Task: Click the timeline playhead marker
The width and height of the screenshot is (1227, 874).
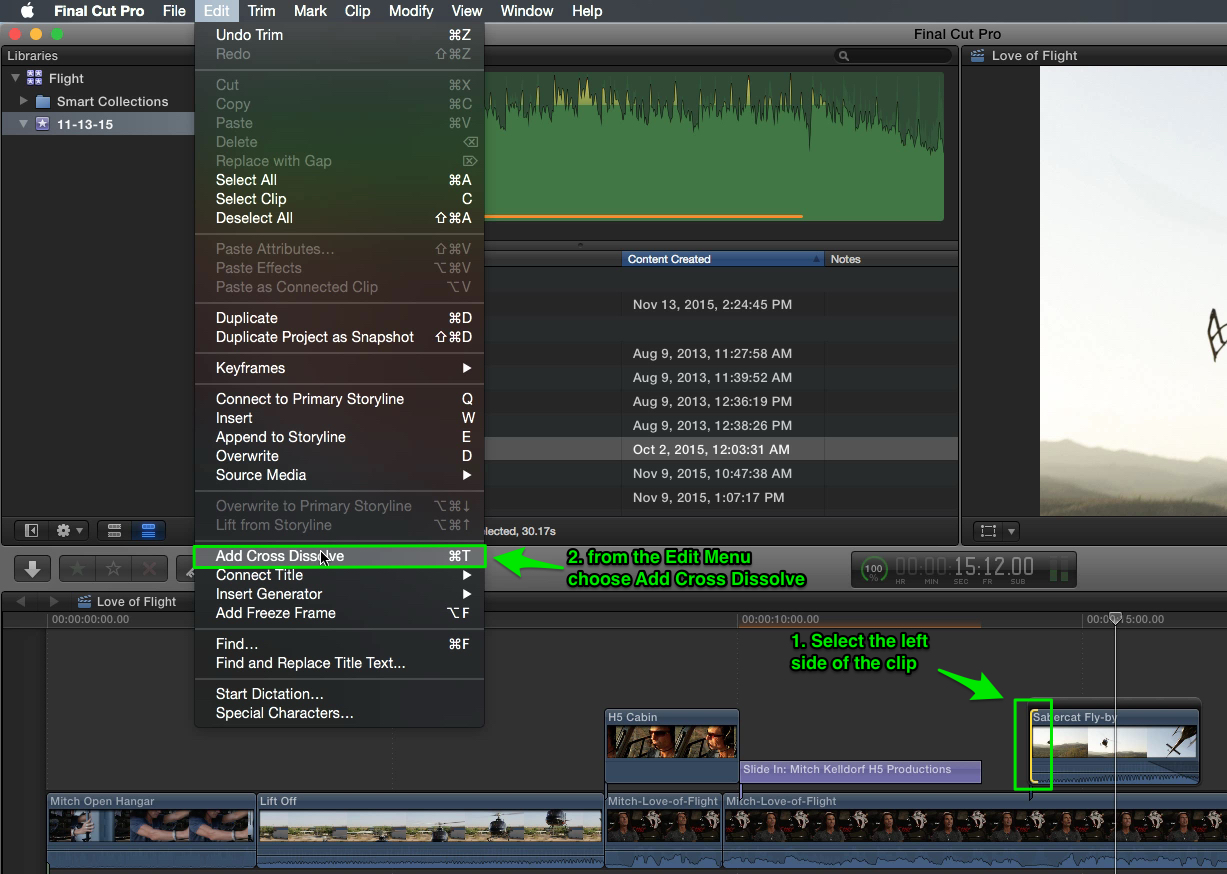Action: pyautogui.click(x=1115, y=619)
